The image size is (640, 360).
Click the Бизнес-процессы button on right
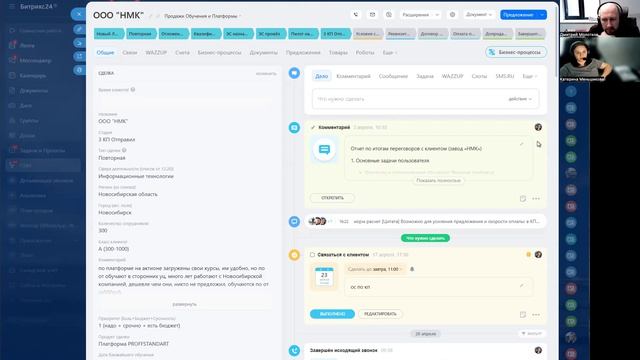516,52
